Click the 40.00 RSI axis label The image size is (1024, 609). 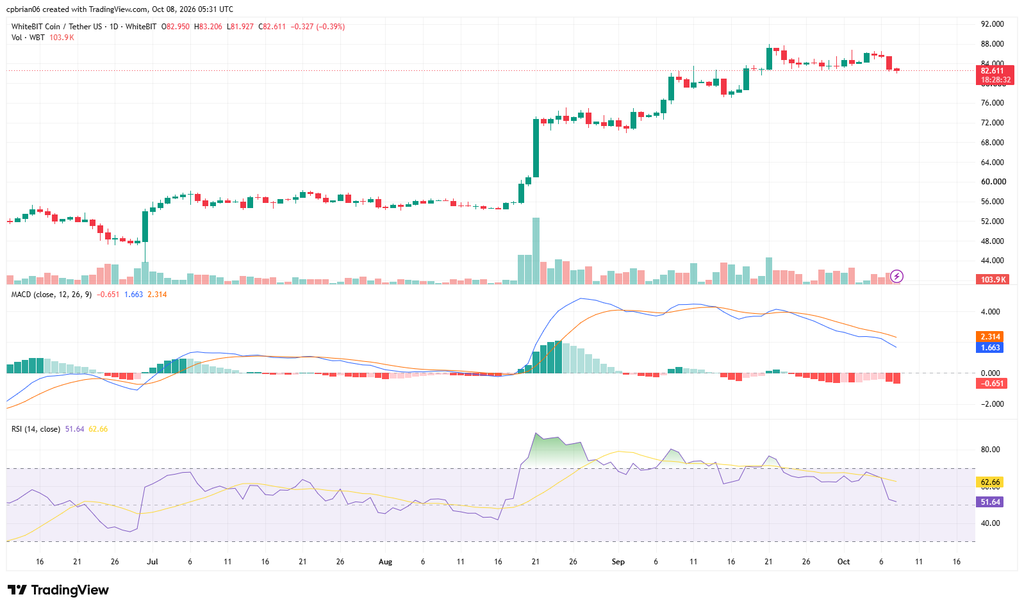(990, 523)
